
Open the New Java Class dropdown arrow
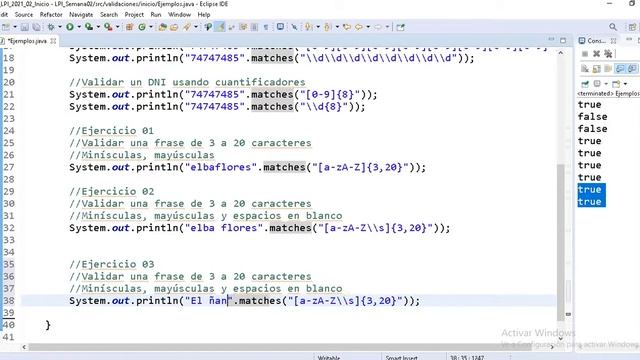pyautogui.click(x=151, y=27)
